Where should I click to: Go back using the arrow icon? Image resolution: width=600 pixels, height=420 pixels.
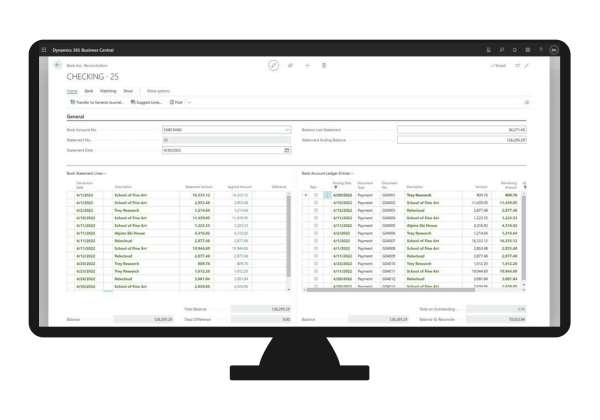(57, 65)
